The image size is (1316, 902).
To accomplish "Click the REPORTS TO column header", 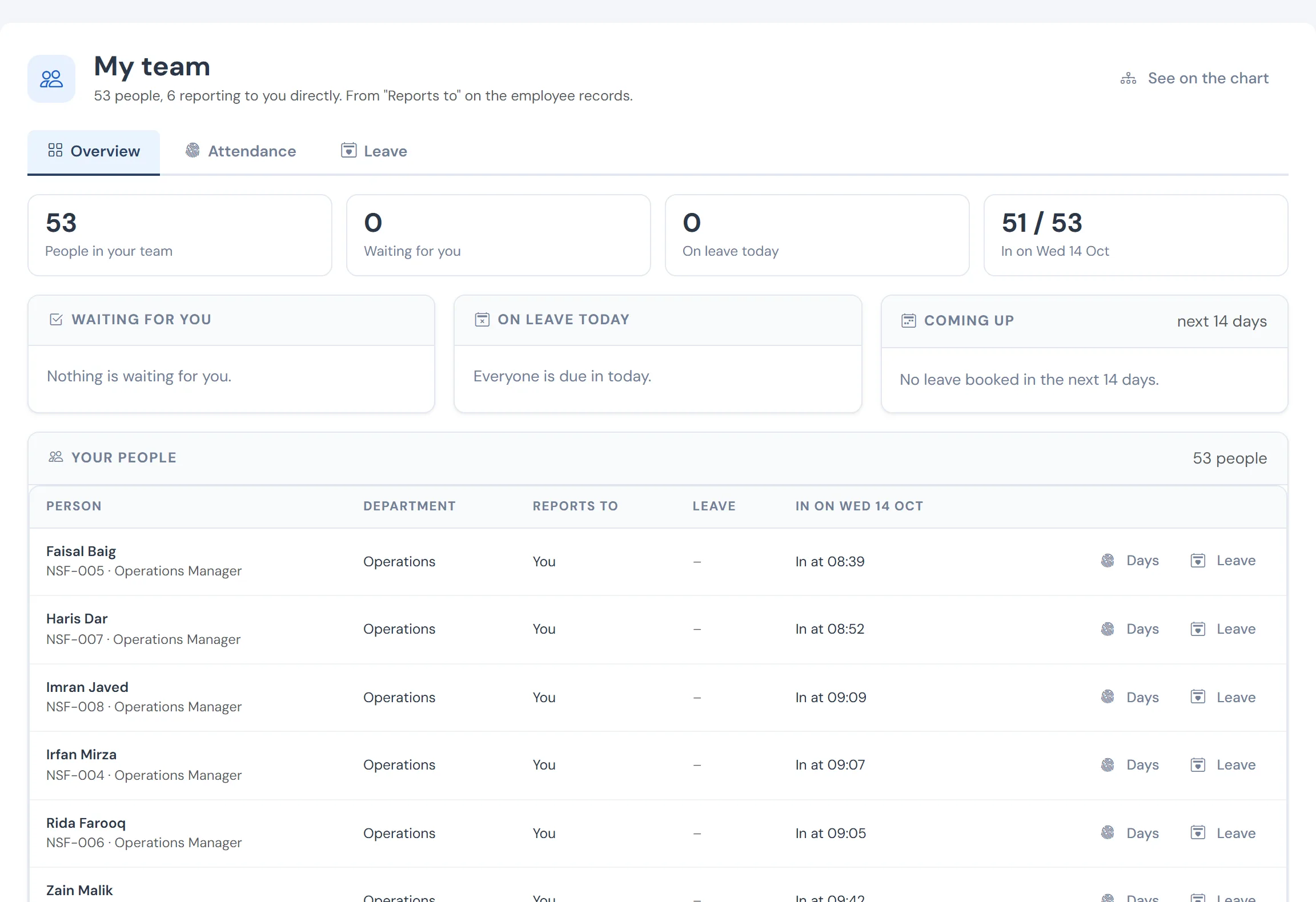I will (575, 506).
